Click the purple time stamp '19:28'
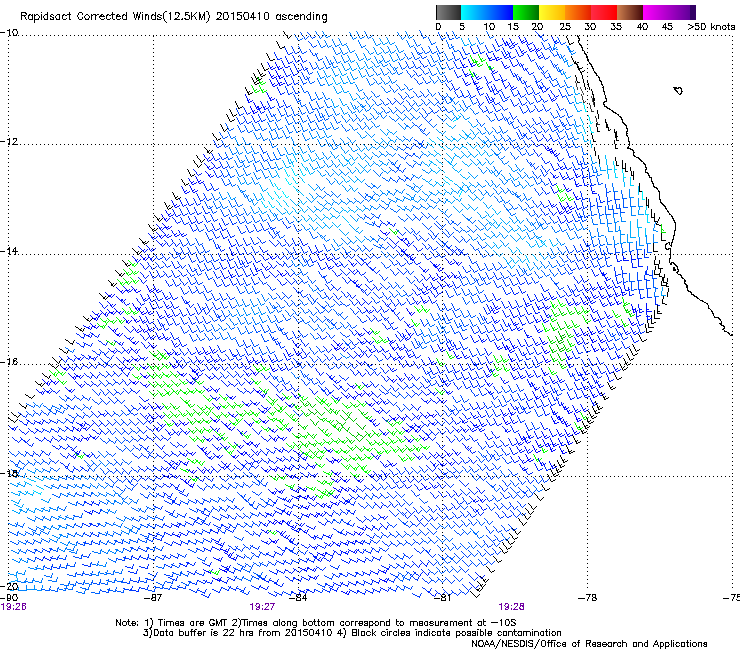The height and width of the screenshot is (650, 740). (x=512, y=607)
